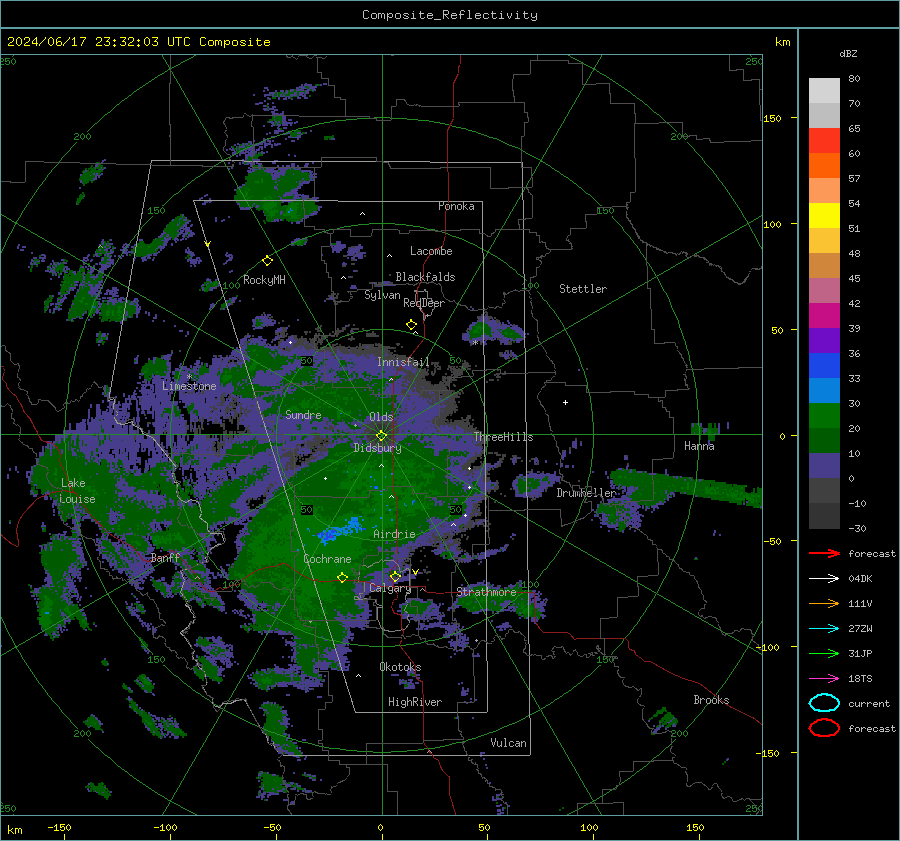The width and height of the screenshot is (900, 841).
Task: Click the cyan current ellipse legend icon
Action: (x=824, y=703)
